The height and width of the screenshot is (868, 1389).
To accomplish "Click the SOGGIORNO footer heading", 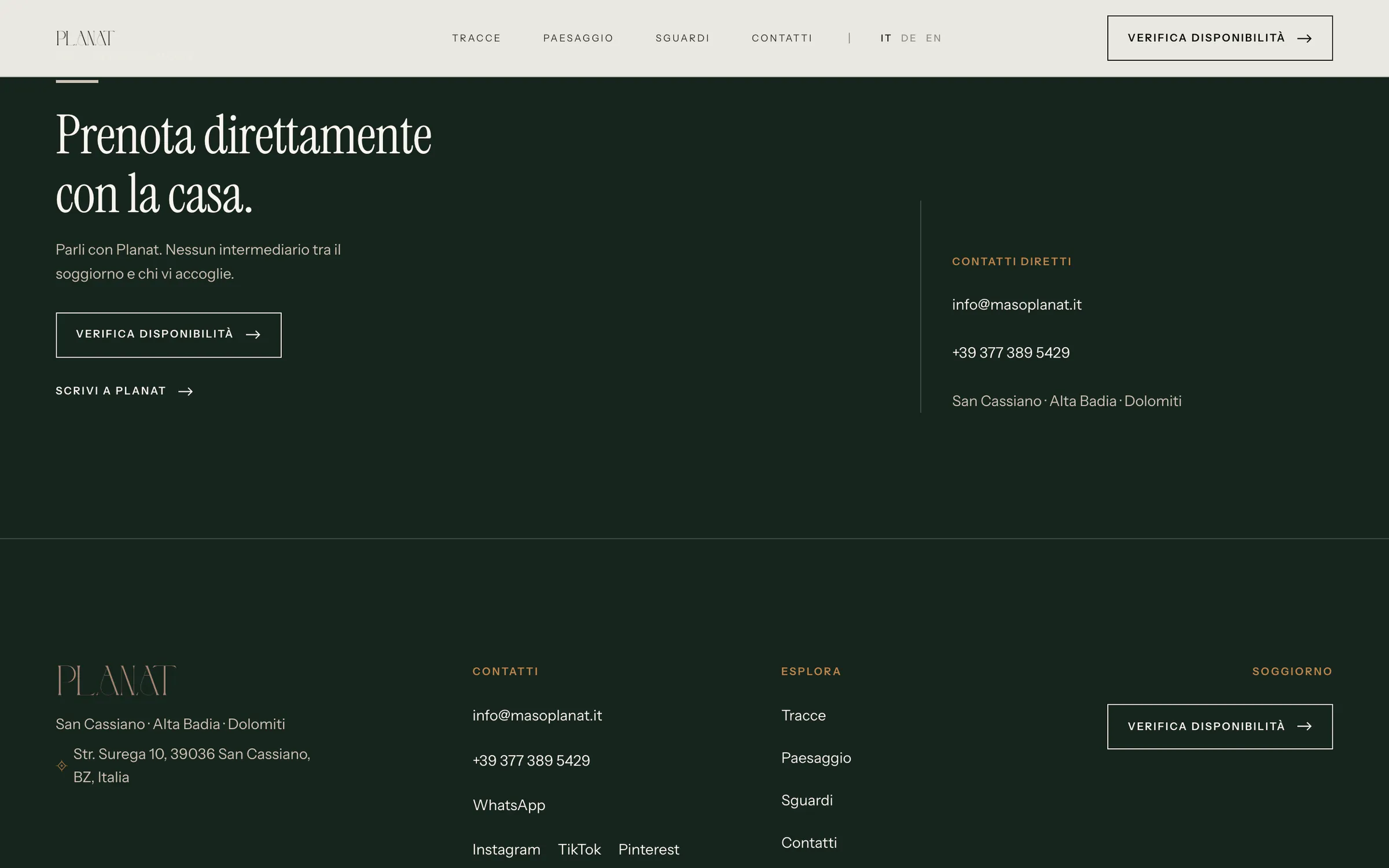I will coord(1292,671).
